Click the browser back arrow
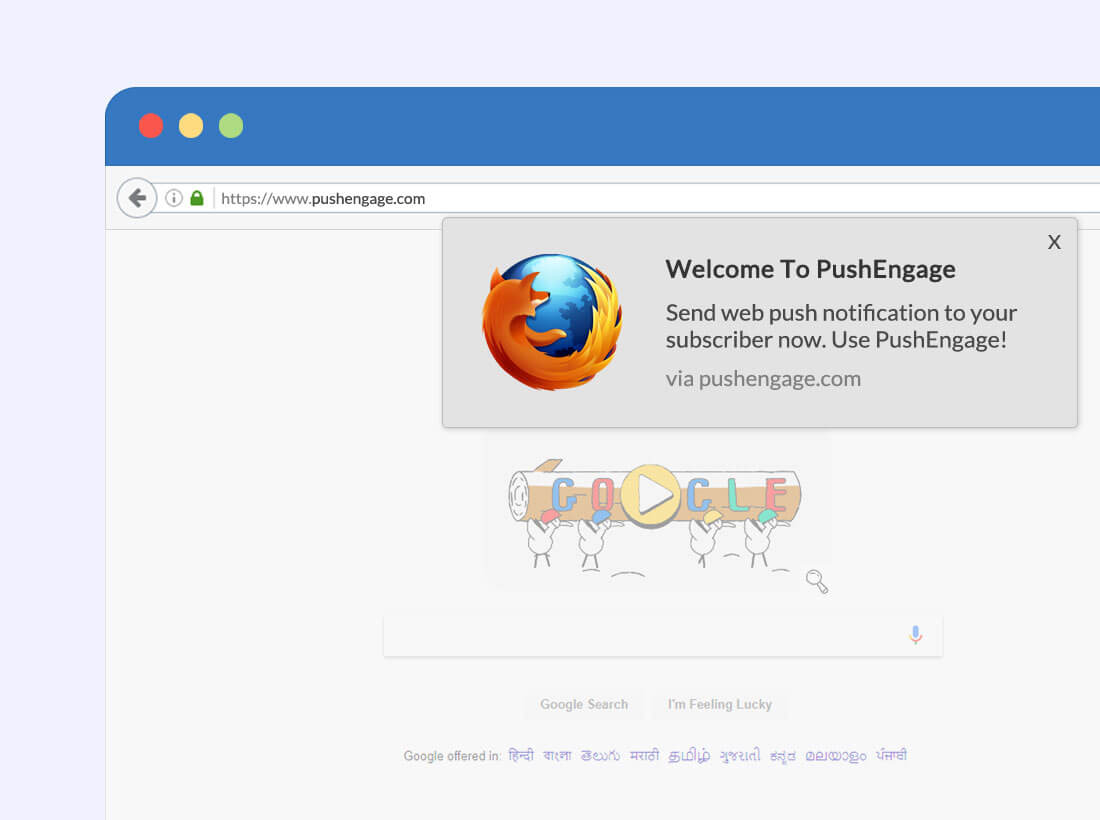The image size is (1100, 820). [x=137, y=197]
